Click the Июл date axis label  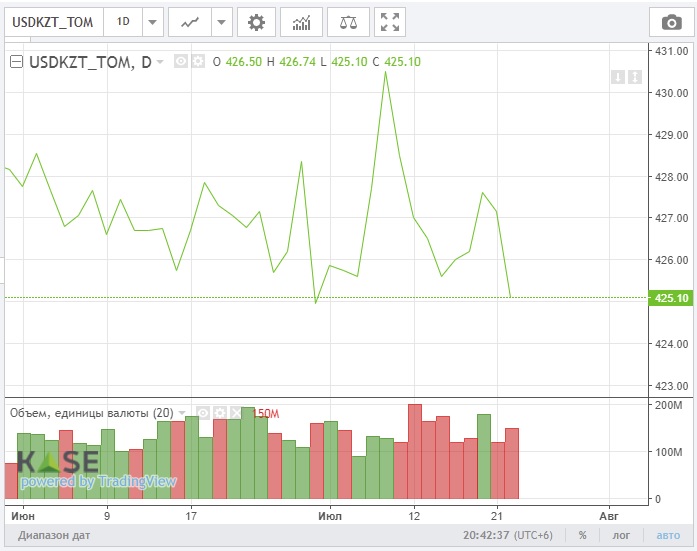[330, 516]
